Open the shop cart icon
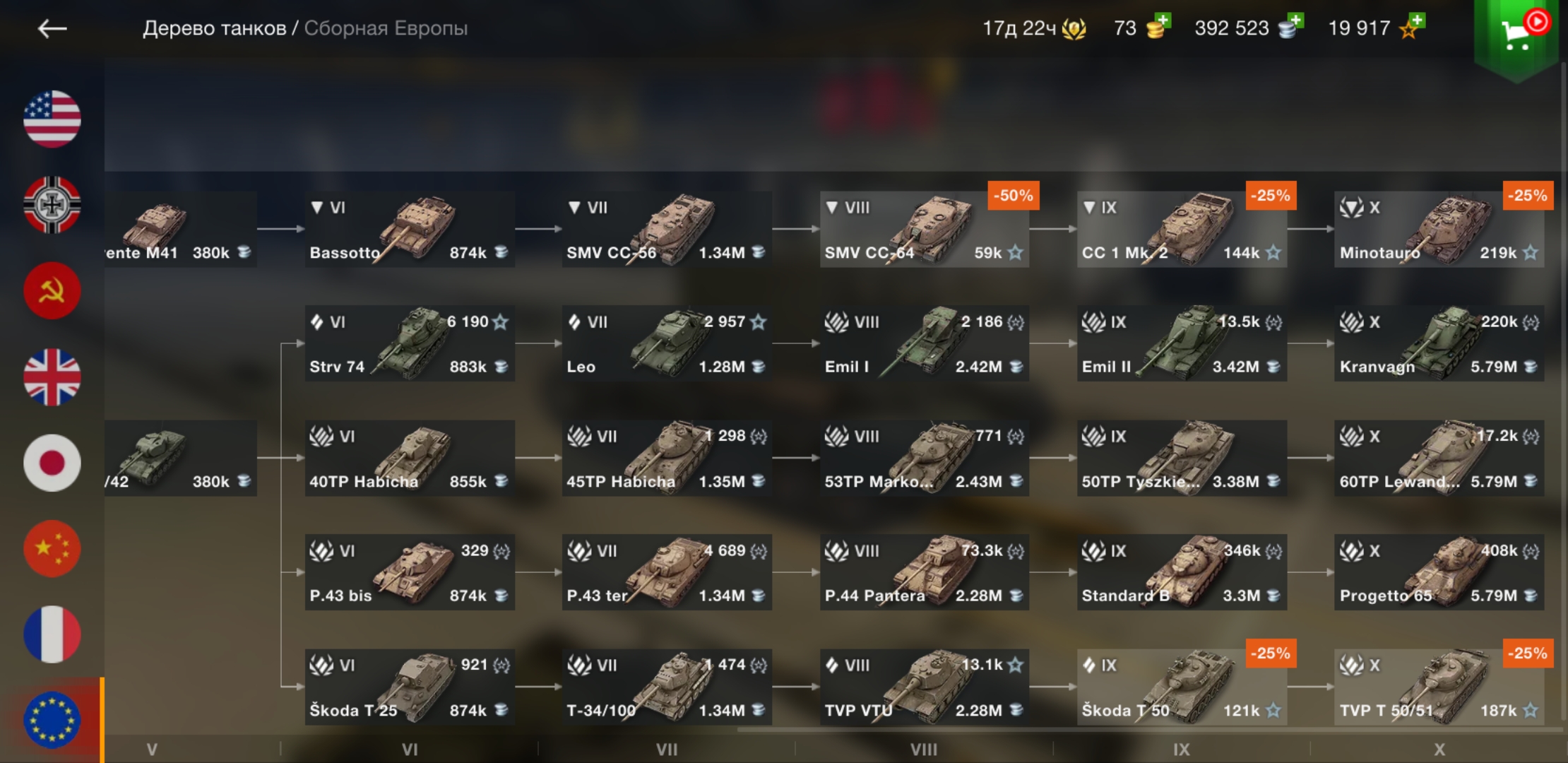Image resolution: width=1568 pixels, height=763 pixels. click(1516, 32)
